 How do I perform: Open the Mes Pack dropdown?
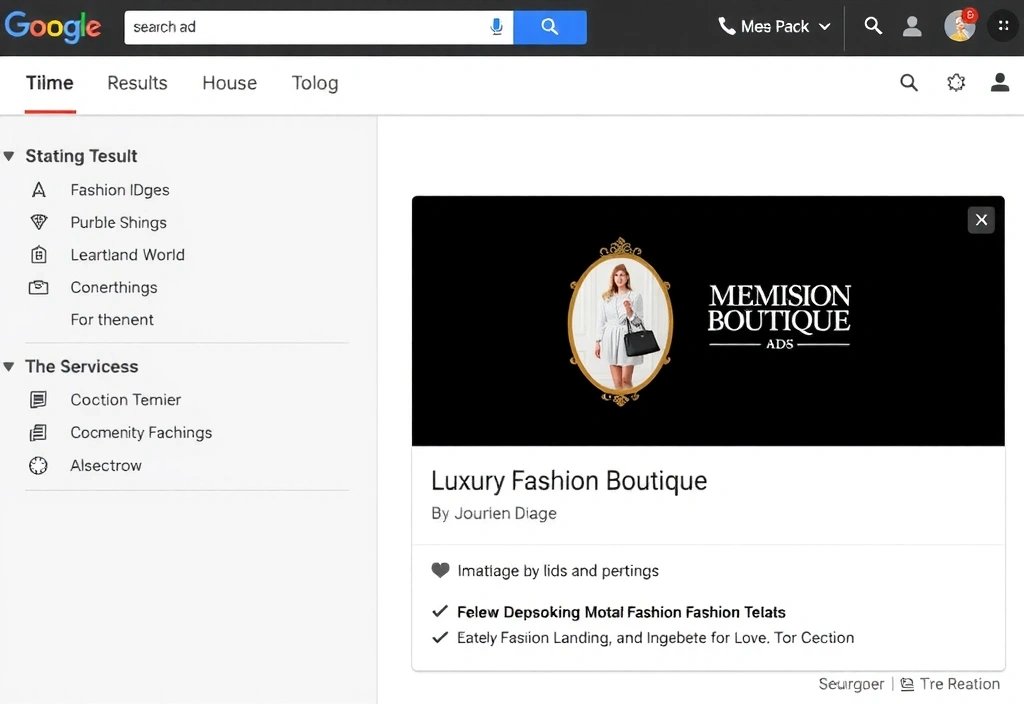coord(775,26)
